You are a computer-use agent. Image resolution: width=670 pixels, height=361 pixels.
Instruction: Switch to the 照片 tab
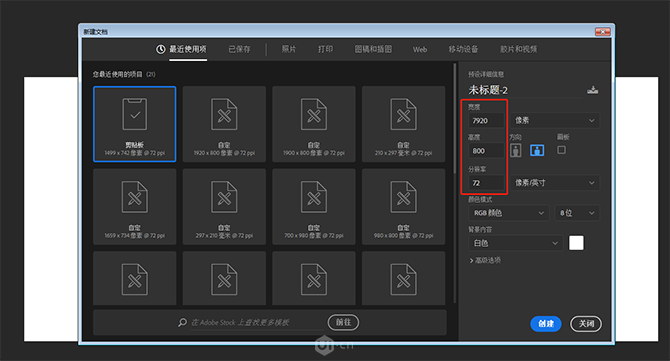pyautogui.click(x=289, y=50)
